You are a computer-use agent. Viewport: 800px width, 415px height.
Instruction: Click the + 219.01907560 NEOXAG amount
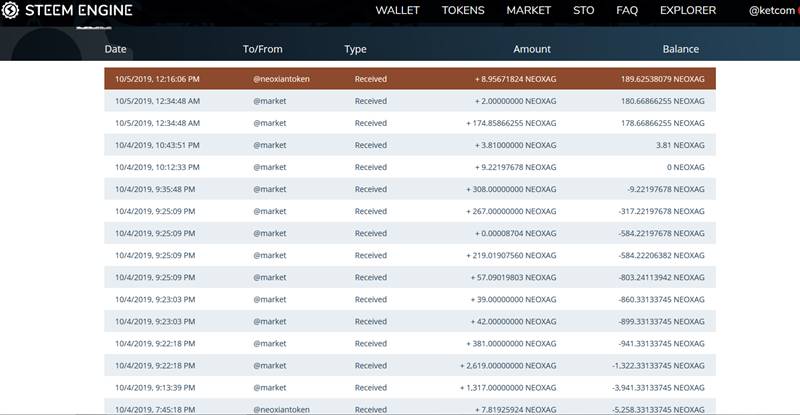pos(511,255)
